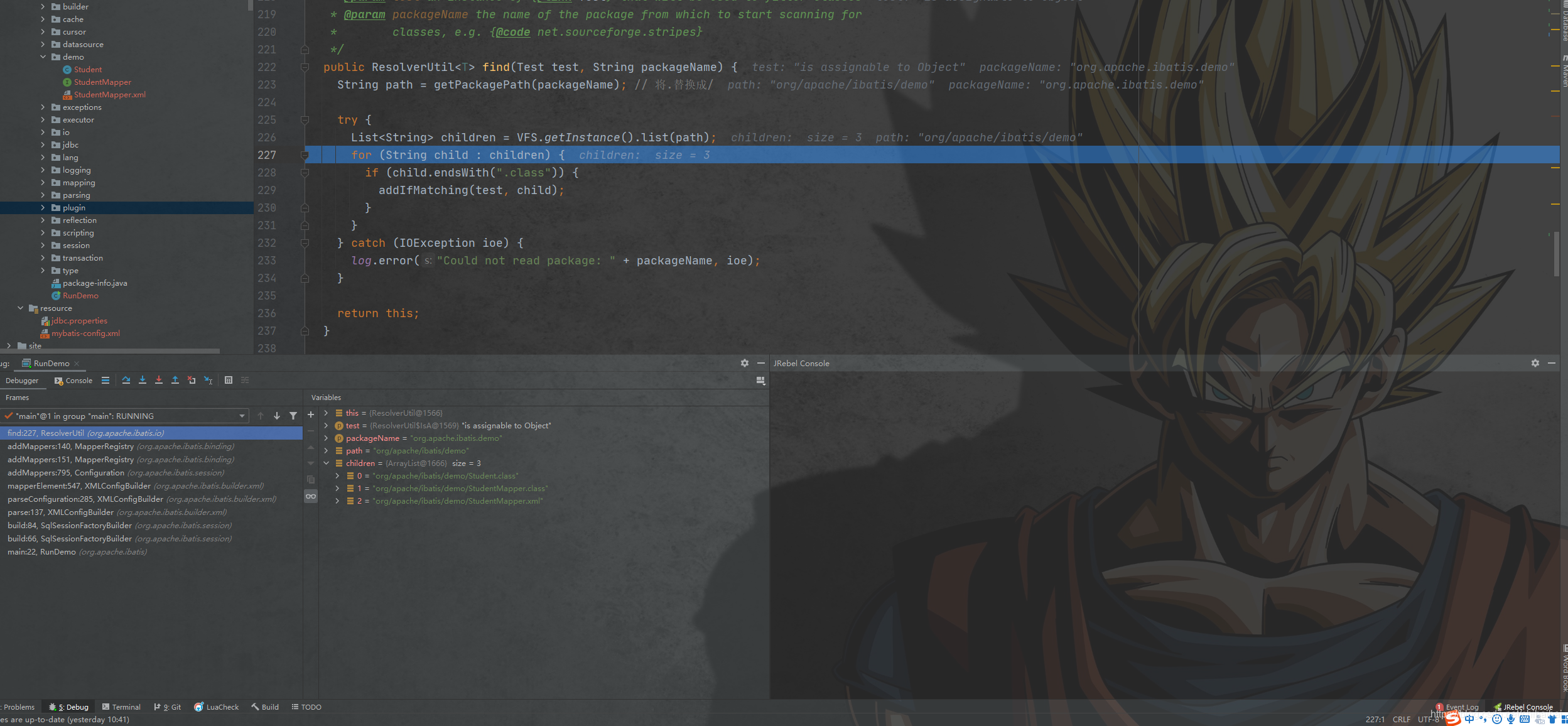
Task: Open Debug panel settings gear
Action: [745, 363]
